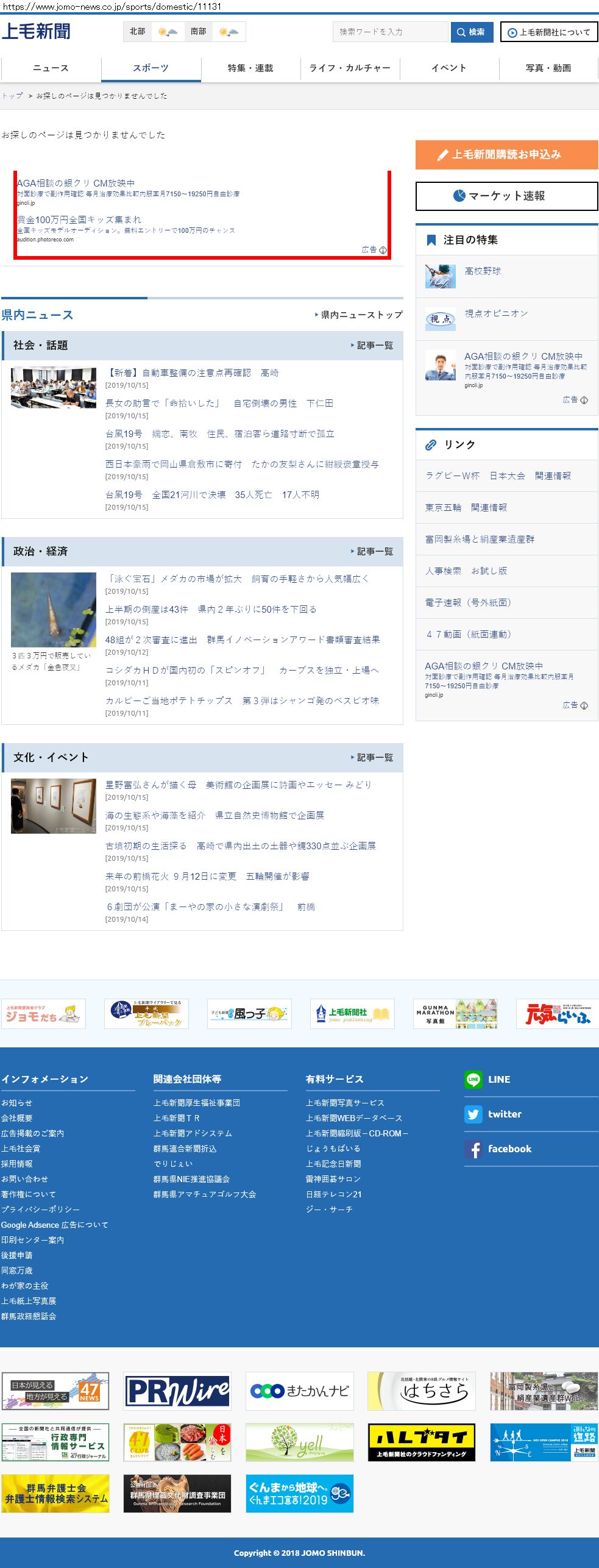This screenshot has width=599, height=1568.
Task: Open the 47NEWS banner
Action: point(55,1391)
